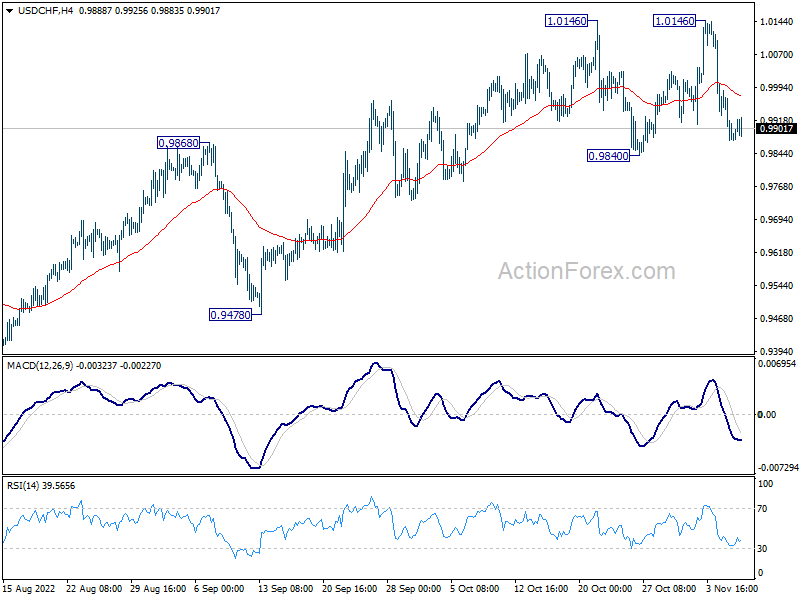Image resolution: width=800 pixels, height=600 pixels.
Task: Select the MACD(12,26,9) indicator label
Action: [x=40, y=366]
